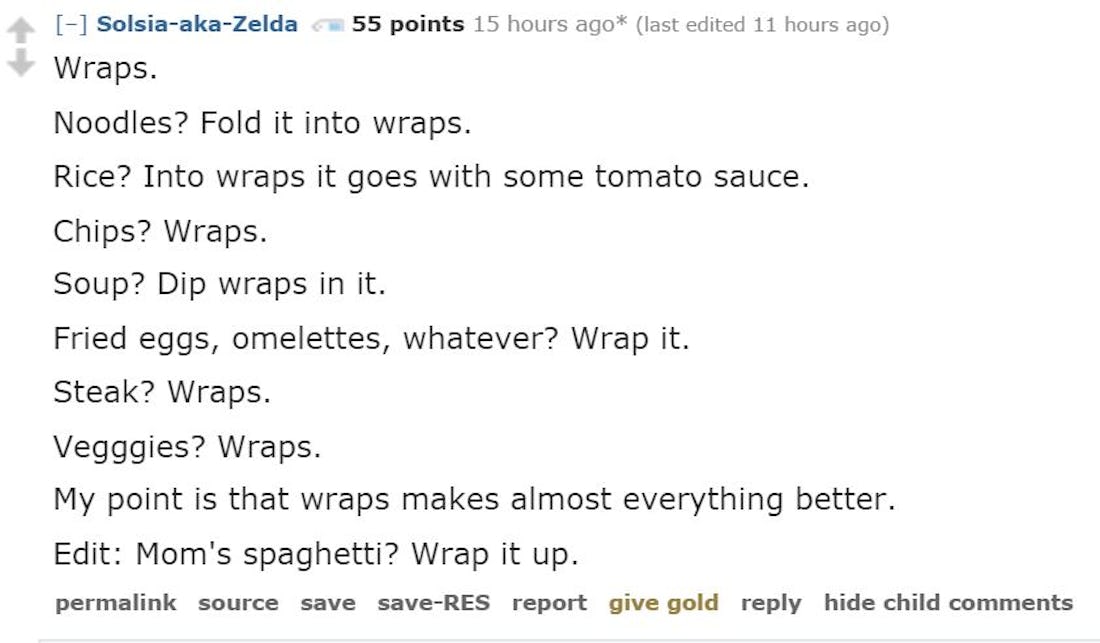Reply to the wraps comment

[769, 602]
